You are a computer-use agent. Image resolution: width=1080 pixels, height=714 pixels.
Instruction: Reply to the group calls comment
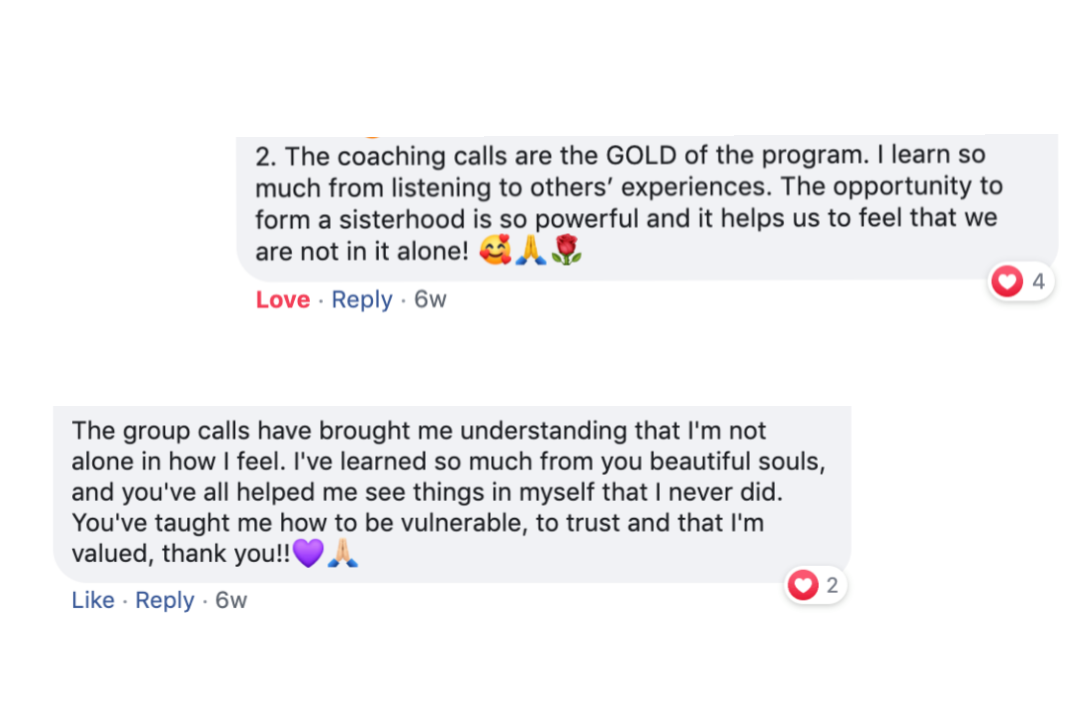165,601
